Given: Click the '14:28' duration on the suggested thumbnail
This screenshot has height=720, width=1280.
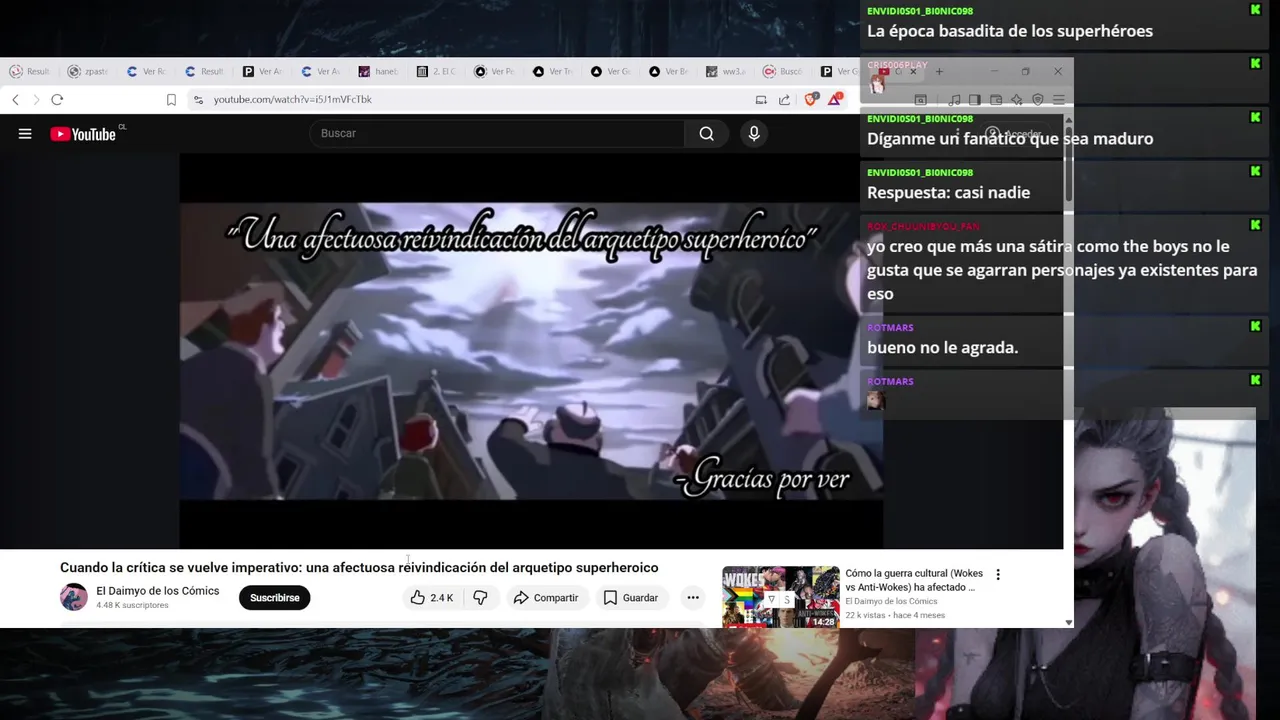Looking at the screenshot, I should (823, 622).
